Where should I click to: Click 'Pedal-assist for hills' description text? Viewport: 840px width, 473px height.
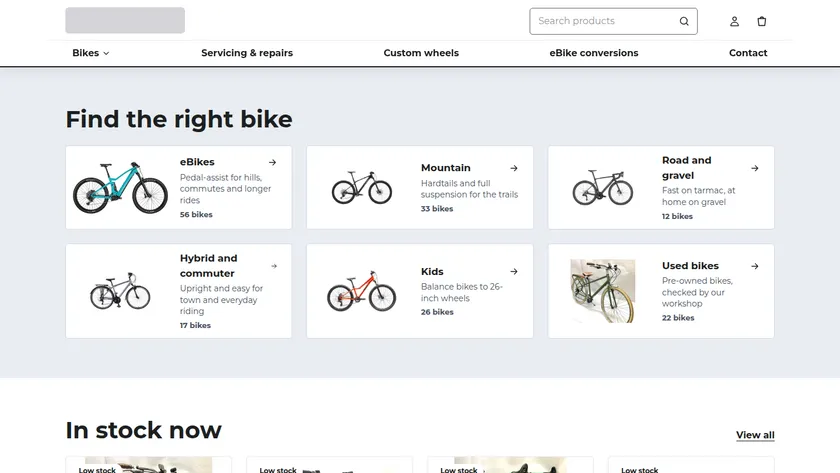pyautogui.click(x=226, y=189)
